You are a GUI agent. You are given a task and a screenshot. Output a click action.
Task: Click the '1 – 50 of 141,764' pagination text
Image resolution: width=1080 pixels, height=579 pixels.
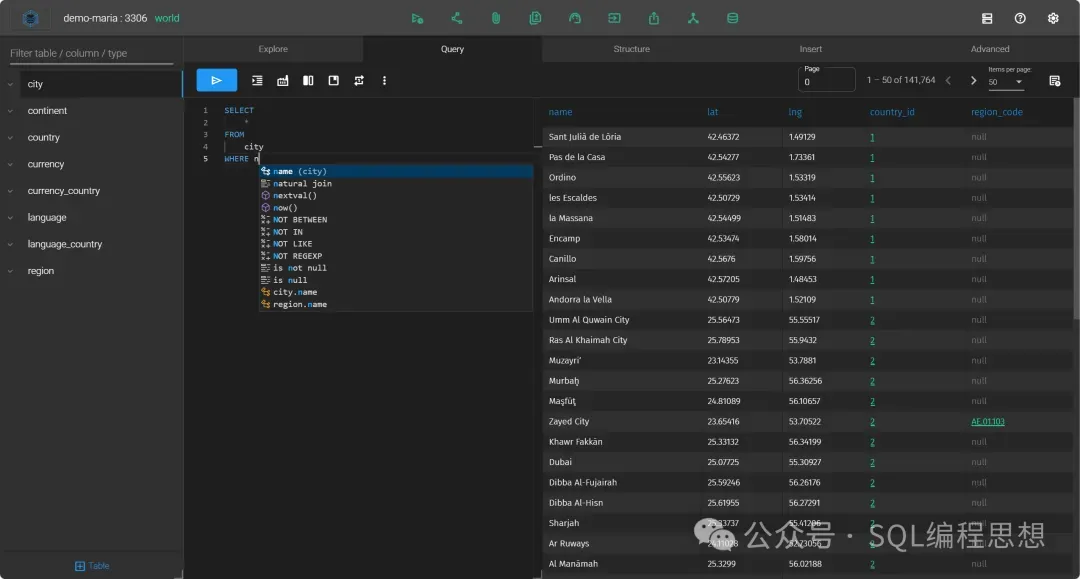901,80
